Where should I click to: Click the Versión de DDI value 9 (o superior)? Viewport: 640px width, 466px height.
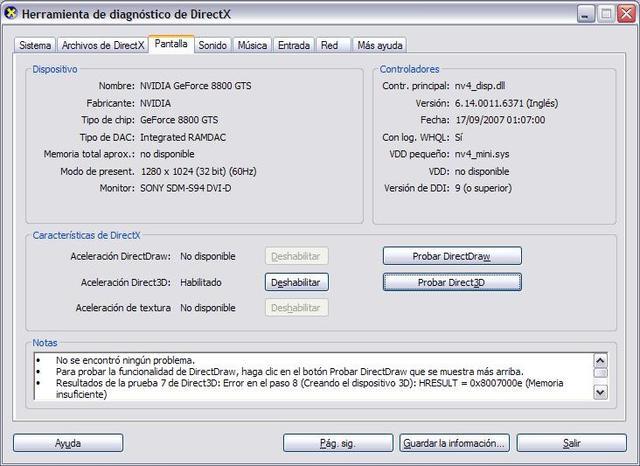click(x=483, y=188)
